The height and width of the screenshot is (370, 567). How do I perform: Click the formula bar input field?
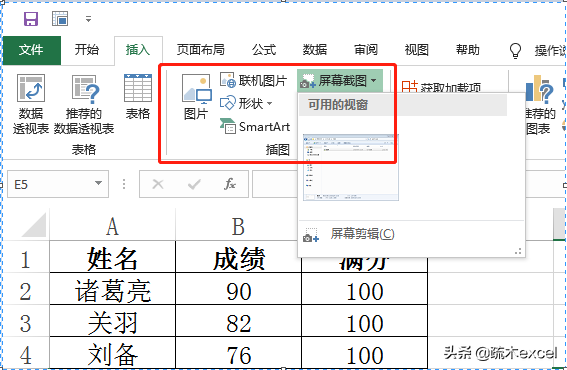coord(275,184)
